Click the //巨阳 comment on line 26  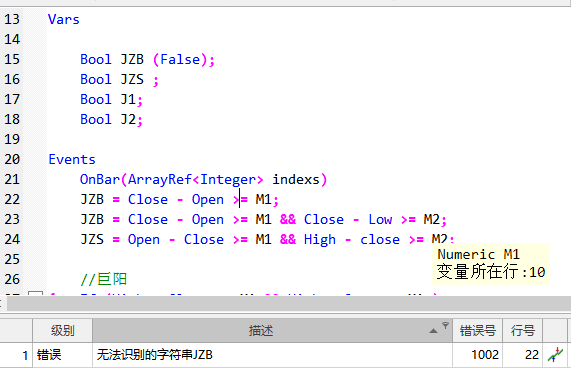click(x=103, y=279)
